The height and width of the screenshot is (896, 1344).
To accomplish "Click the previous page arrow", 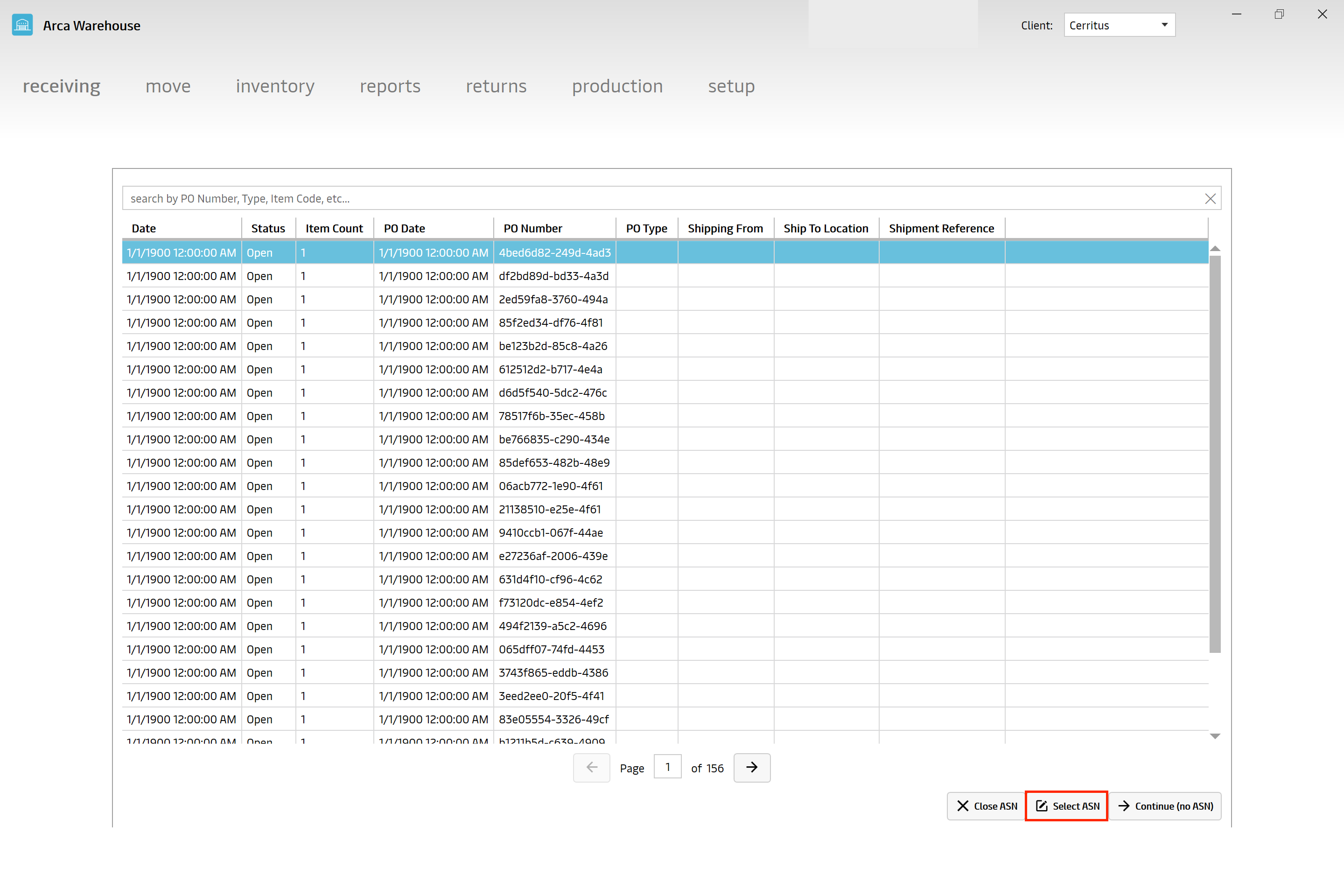I will (x=591, y=767).
